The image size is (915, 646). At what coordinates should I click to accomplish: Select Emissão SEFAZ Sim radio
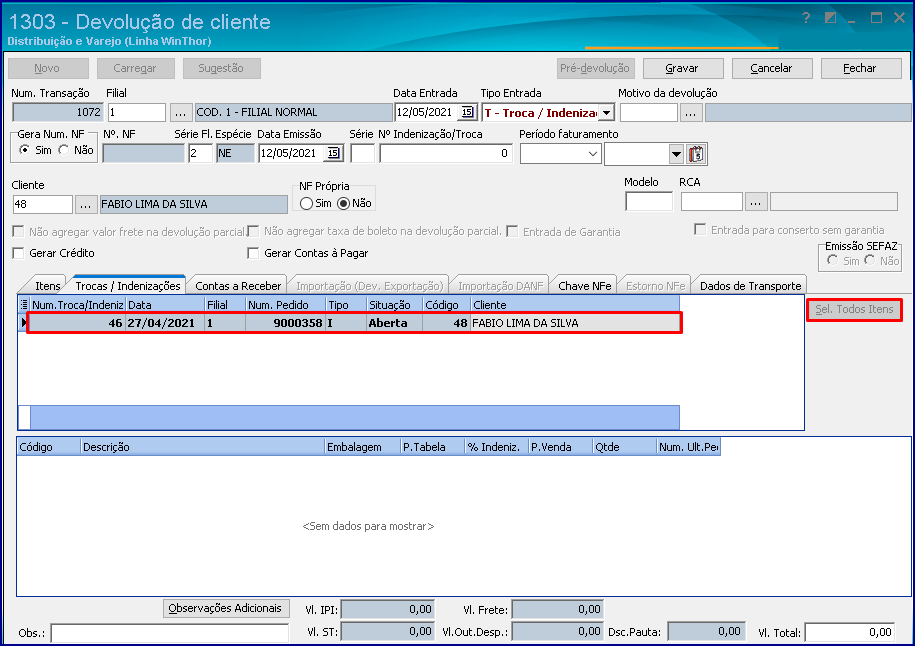click(832, 260)
